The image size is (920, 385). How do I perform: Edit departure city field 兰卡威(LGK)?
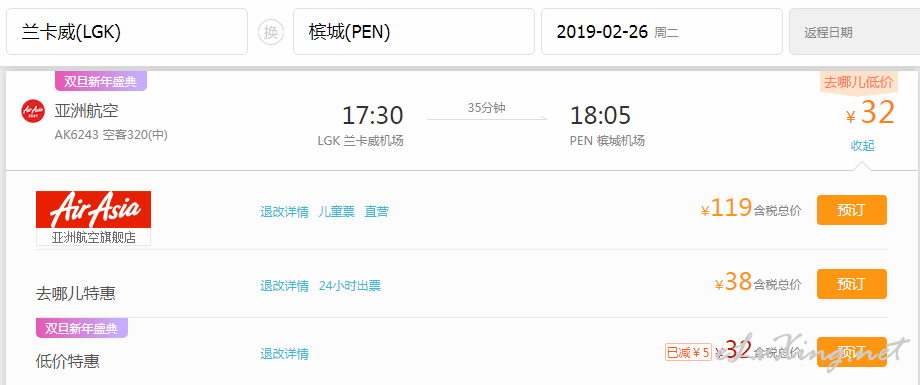(x=127, y=32)
